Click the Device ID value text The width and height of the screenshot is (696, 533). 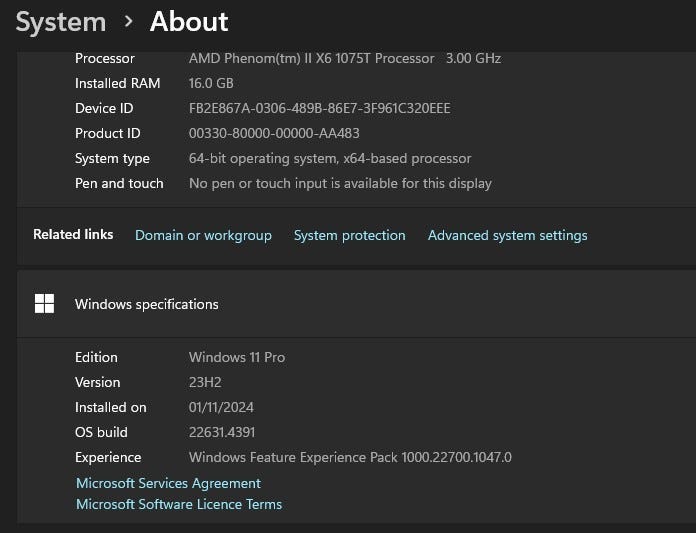[x=319, y=108]
